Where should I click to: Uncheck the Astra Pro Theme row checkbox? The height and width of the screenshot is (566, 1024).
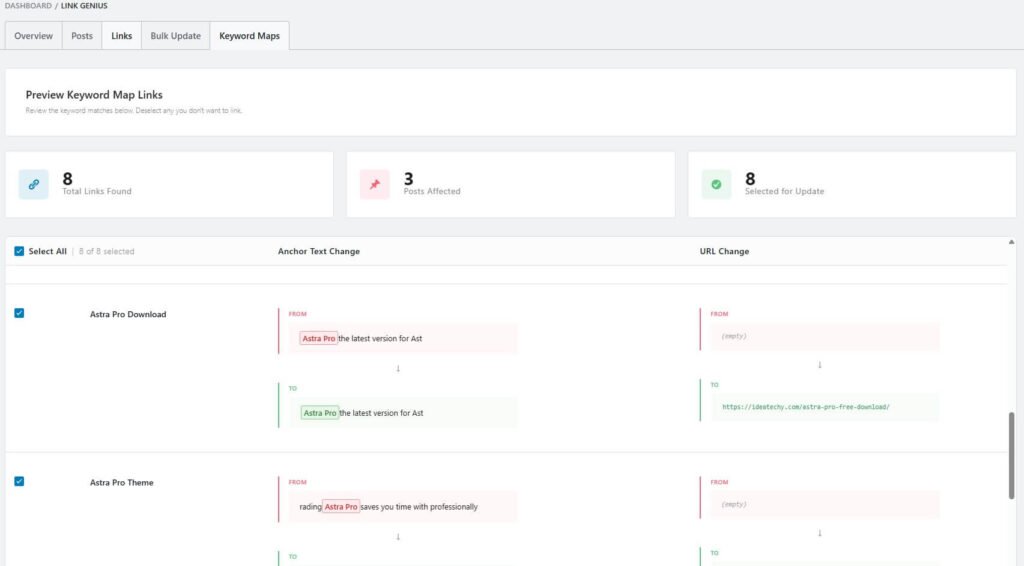19,481
